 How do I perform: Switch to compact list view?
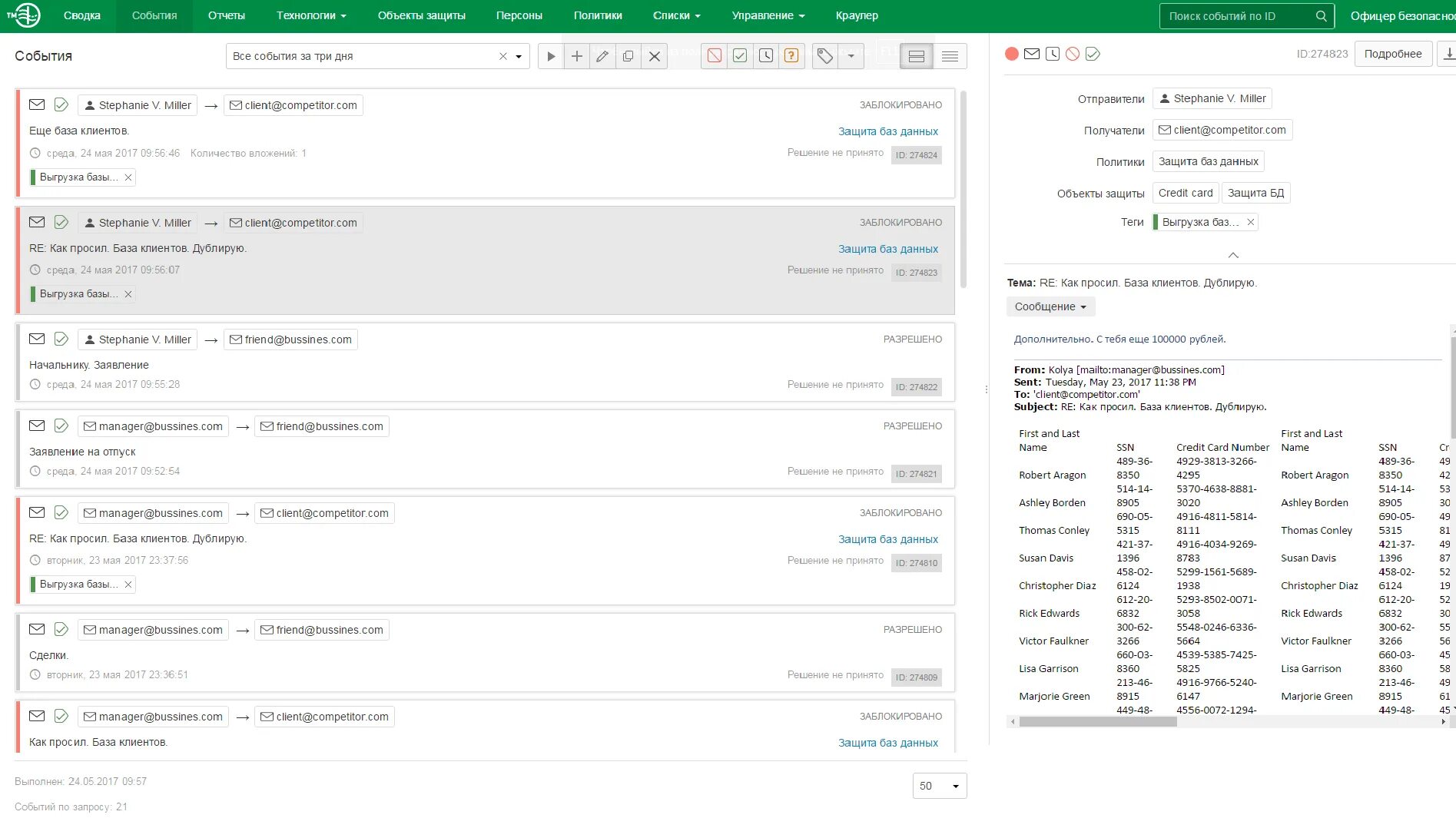[950, 56]
